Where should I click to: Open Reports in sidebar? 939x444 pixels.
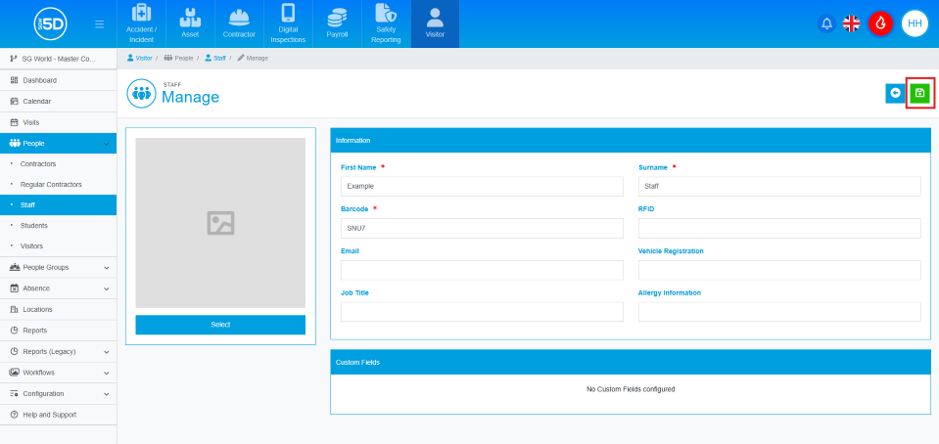(58, 330)
